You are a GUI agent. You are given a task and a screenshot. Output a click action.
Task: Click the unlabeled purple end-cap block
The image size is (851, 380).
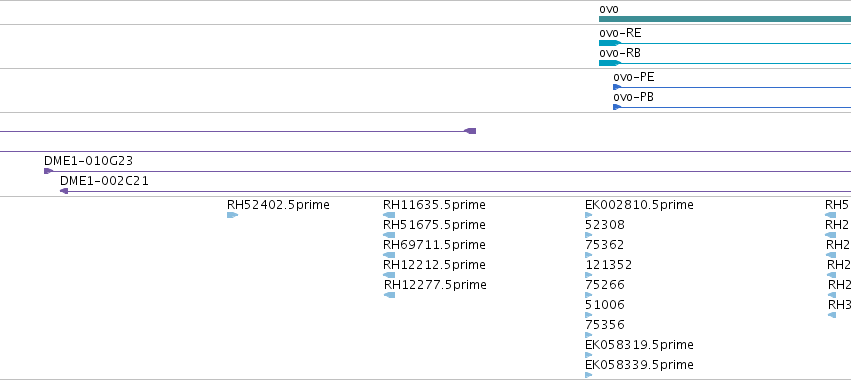coord(471,131)
